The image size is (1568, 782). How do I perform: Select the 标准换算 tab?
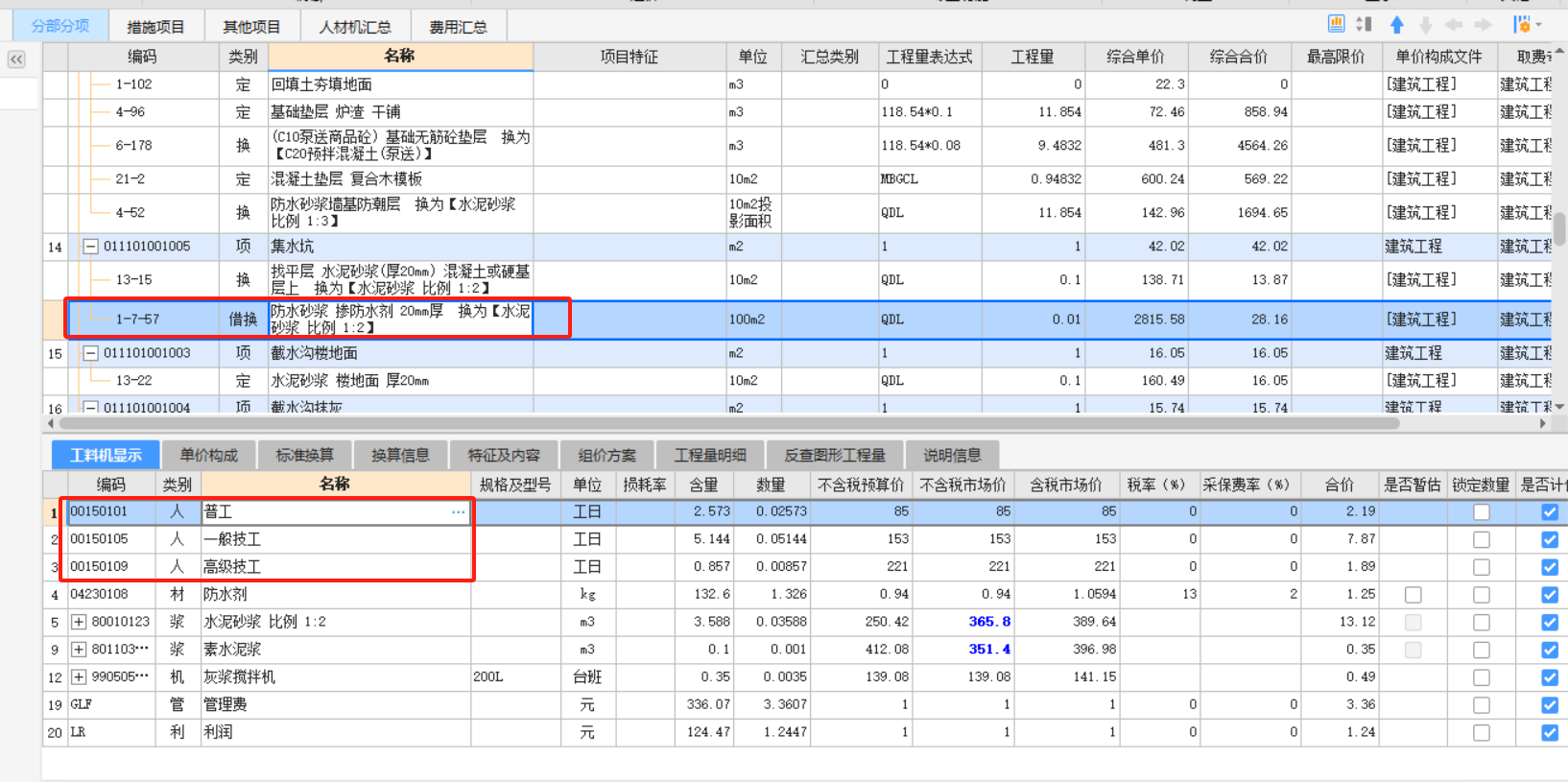[x=305, y=455]
